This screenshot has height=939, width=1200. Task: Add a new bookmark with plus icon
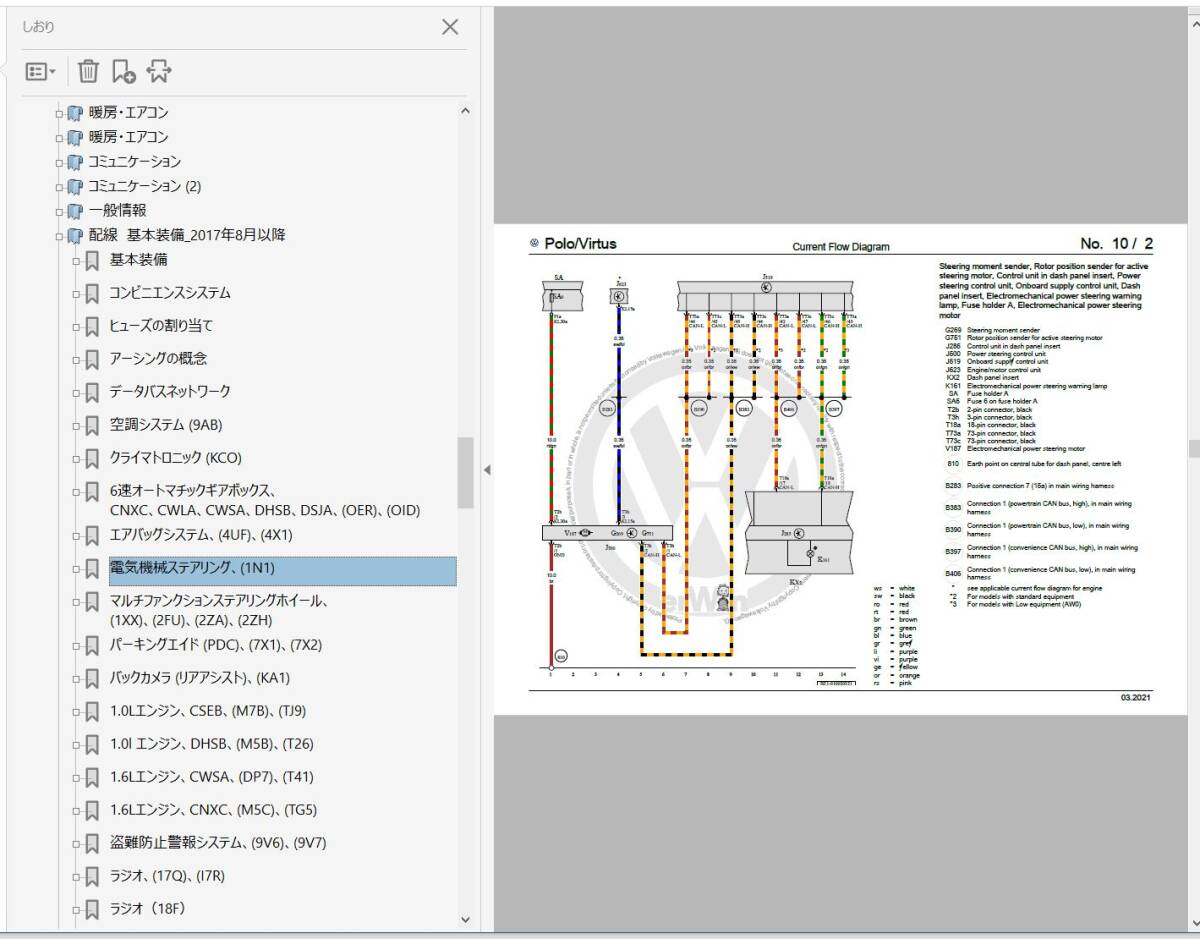(123, 71)
